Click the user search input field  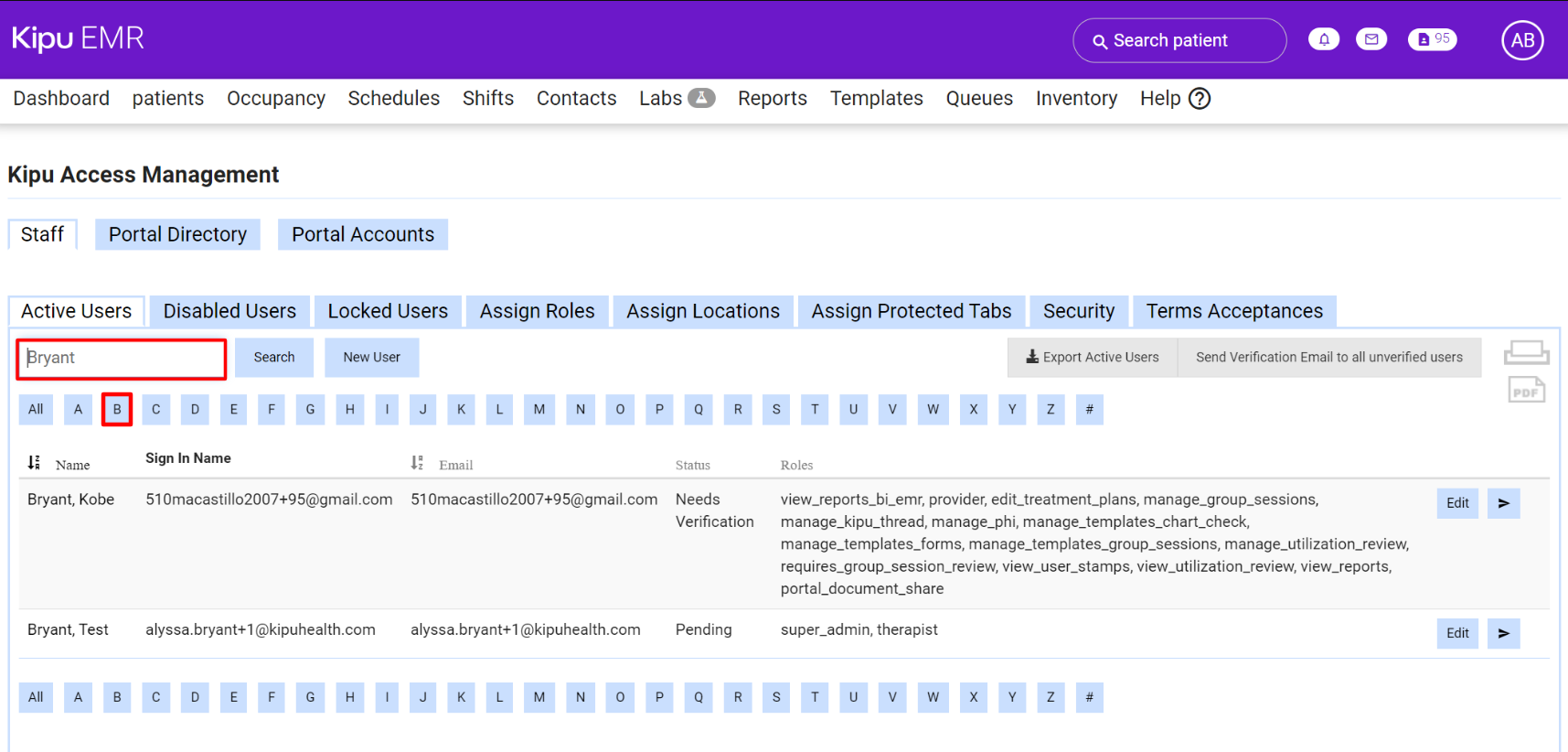122,359
